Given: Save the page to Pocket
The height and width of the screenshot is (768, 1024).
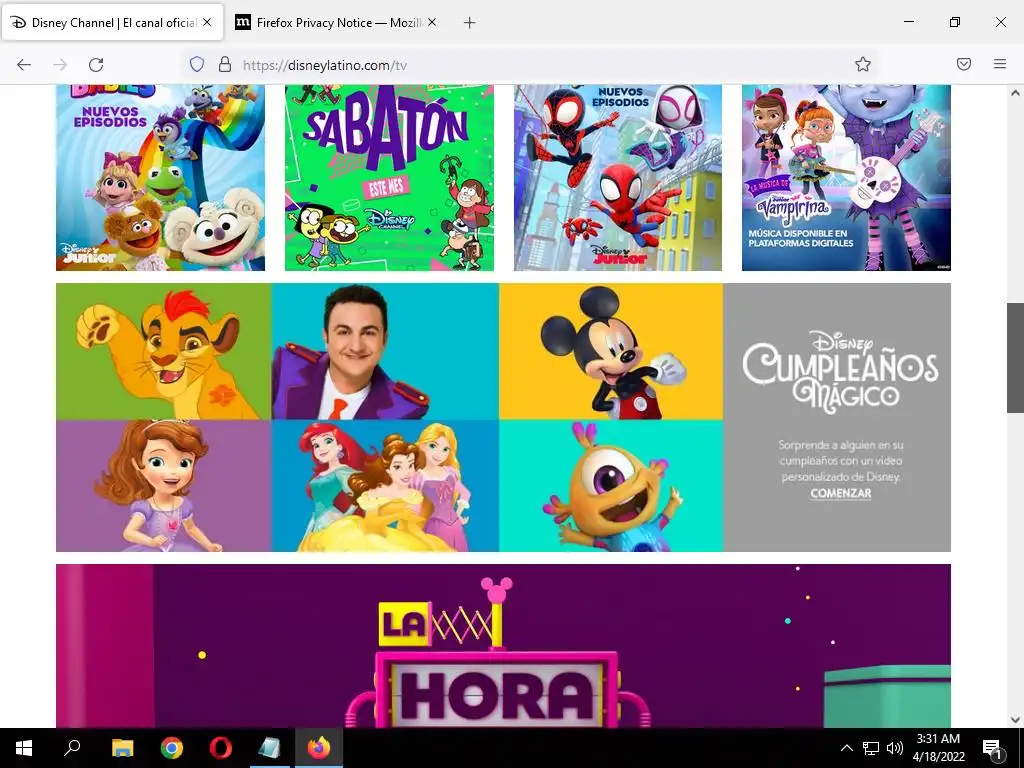Looking at the screenshot, I should coord(964,64).
